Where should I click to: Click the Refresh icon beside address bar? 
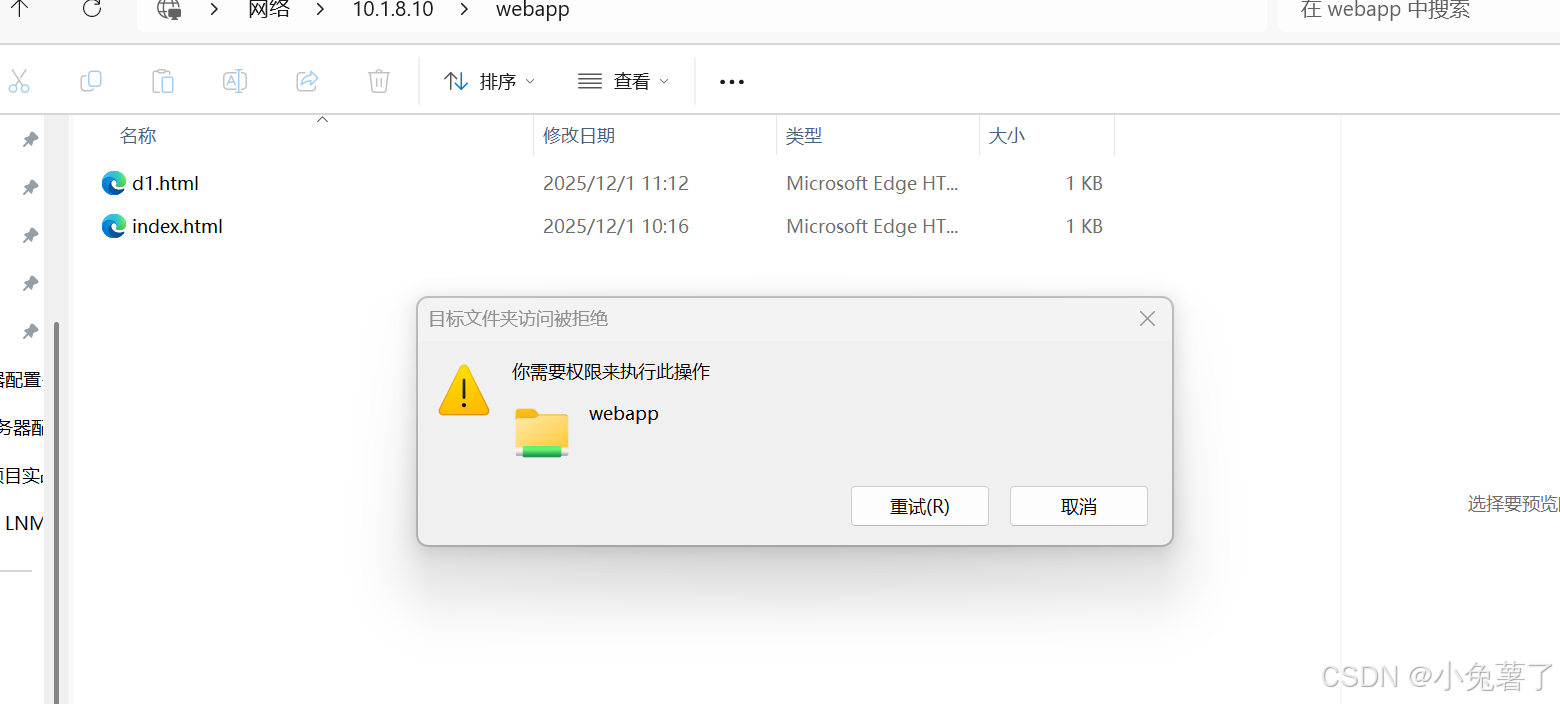coord(92,10)
